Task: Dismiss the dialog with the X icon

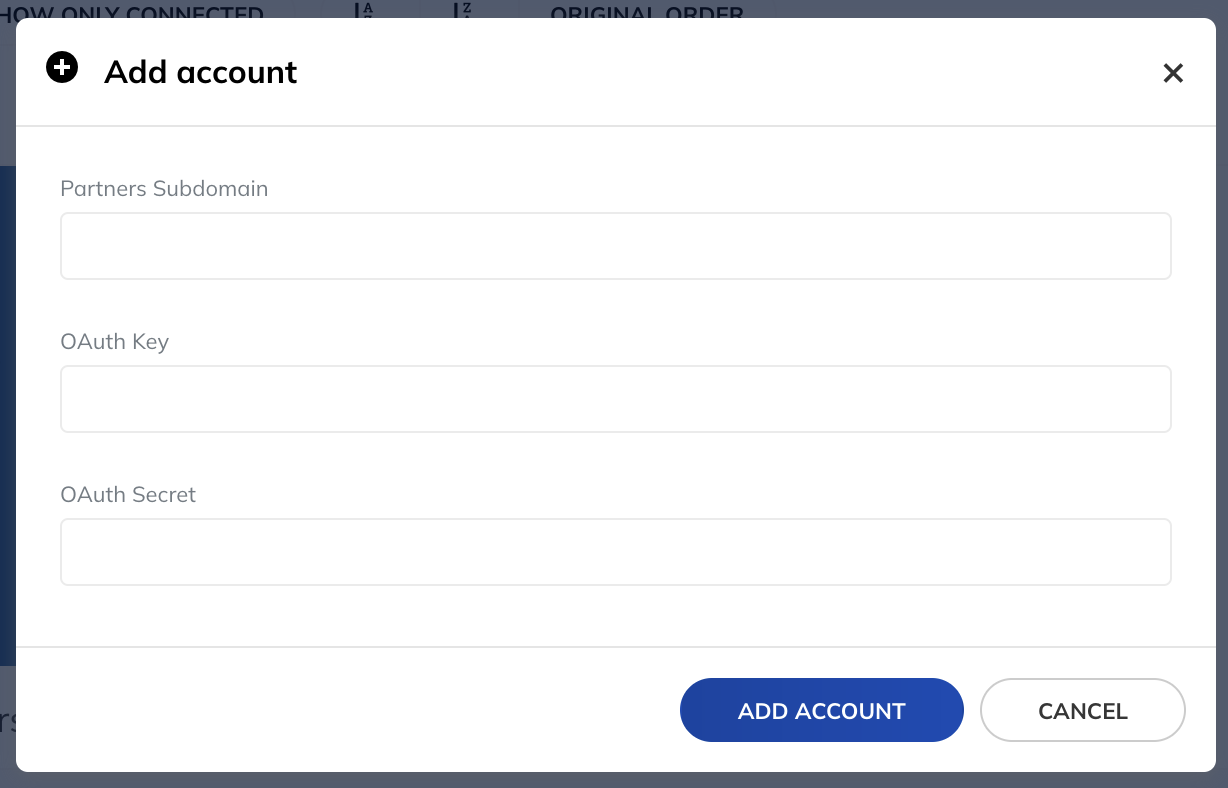Action: point(1173,73)
